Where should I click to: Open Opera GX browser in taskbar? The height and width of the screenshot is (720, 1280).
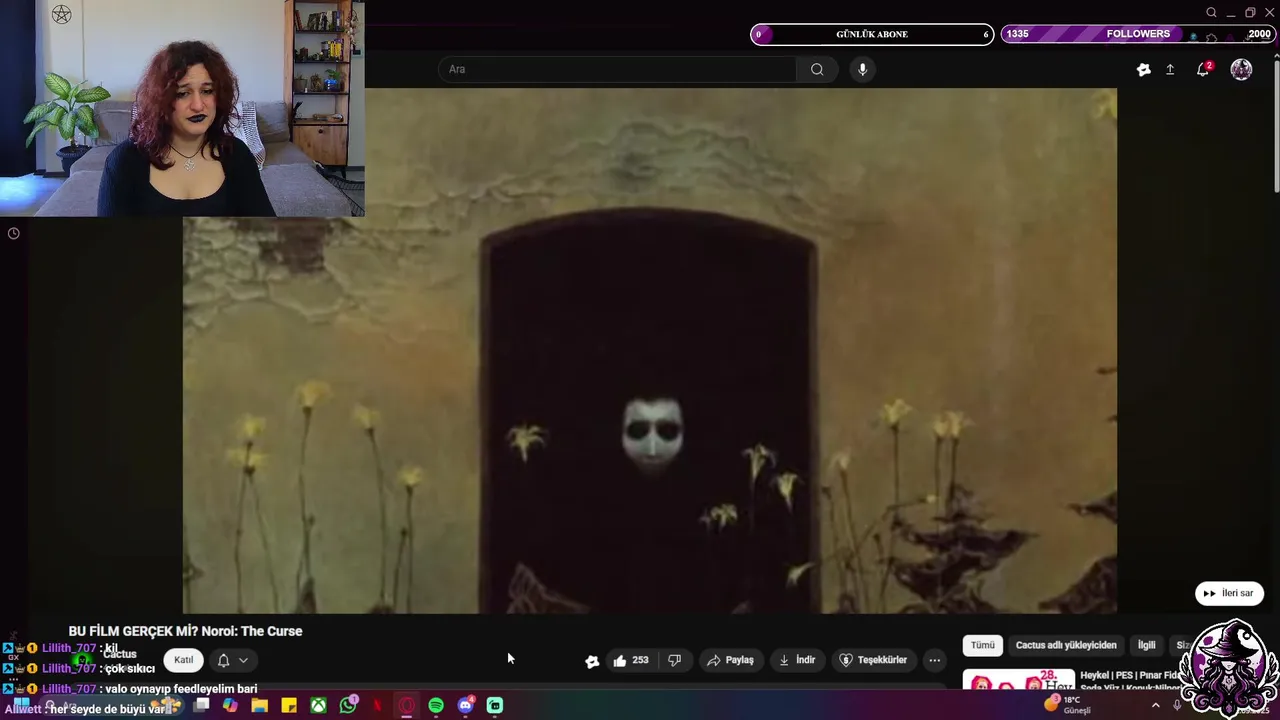point(406,706)
